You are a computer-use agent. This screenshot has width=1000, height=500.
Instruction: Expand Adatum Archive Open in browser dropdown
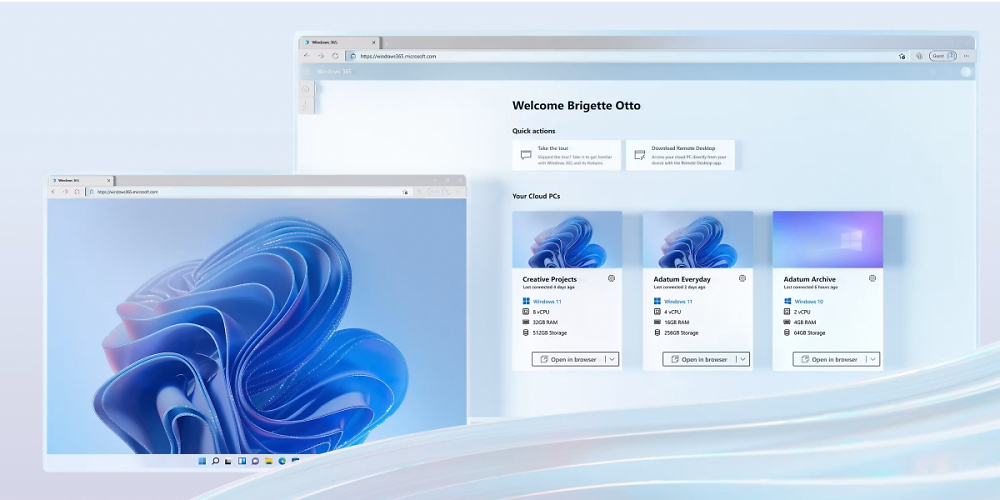tap(873, 360)
